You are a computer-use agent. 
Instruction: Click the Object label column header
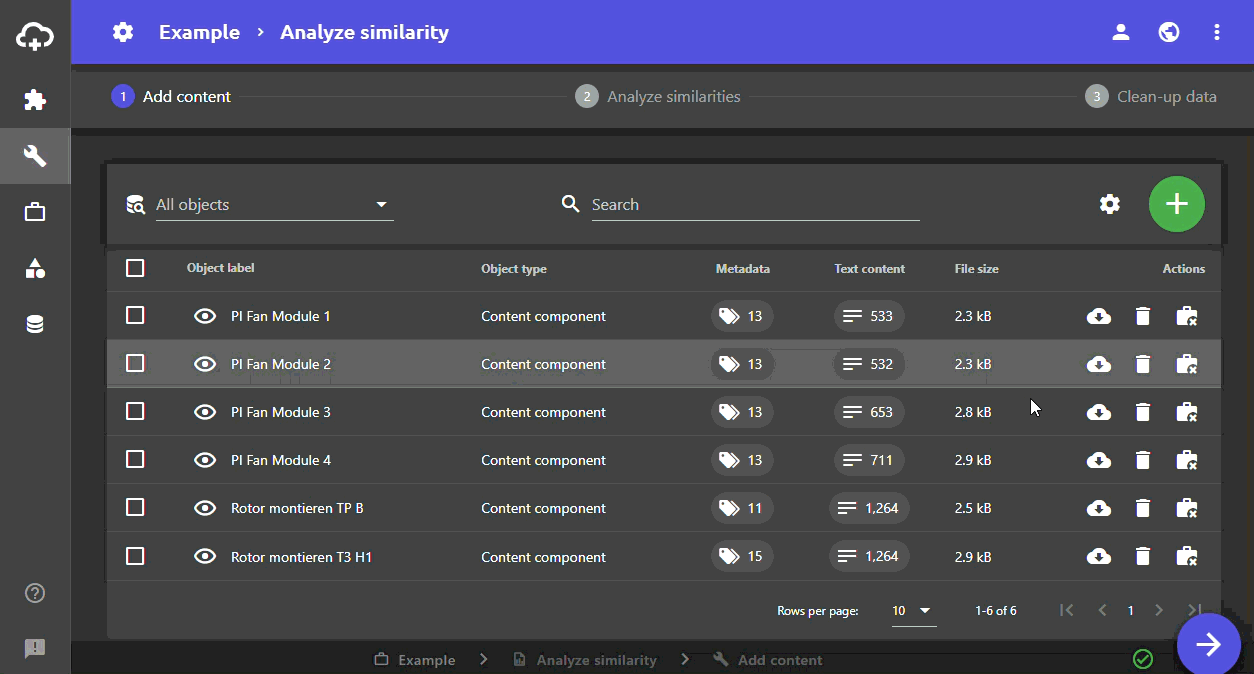pyautogui.click(x=220, y=268)
